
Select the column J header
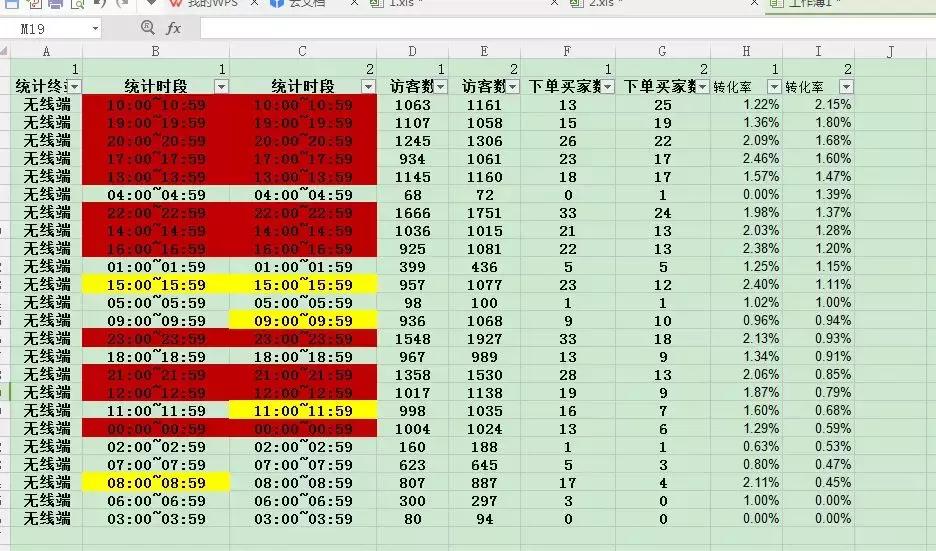[x=890, y=51]
